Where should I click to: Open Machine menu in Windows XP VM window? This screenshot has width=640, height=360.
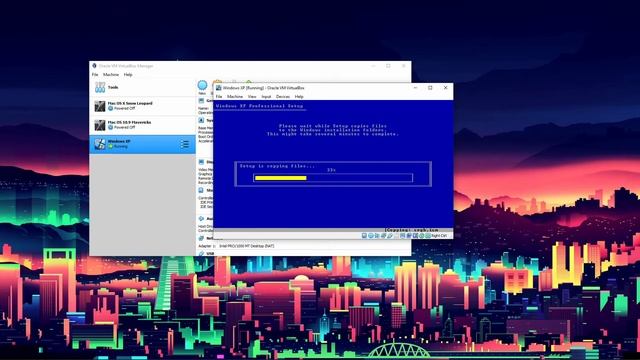[235, 97]
